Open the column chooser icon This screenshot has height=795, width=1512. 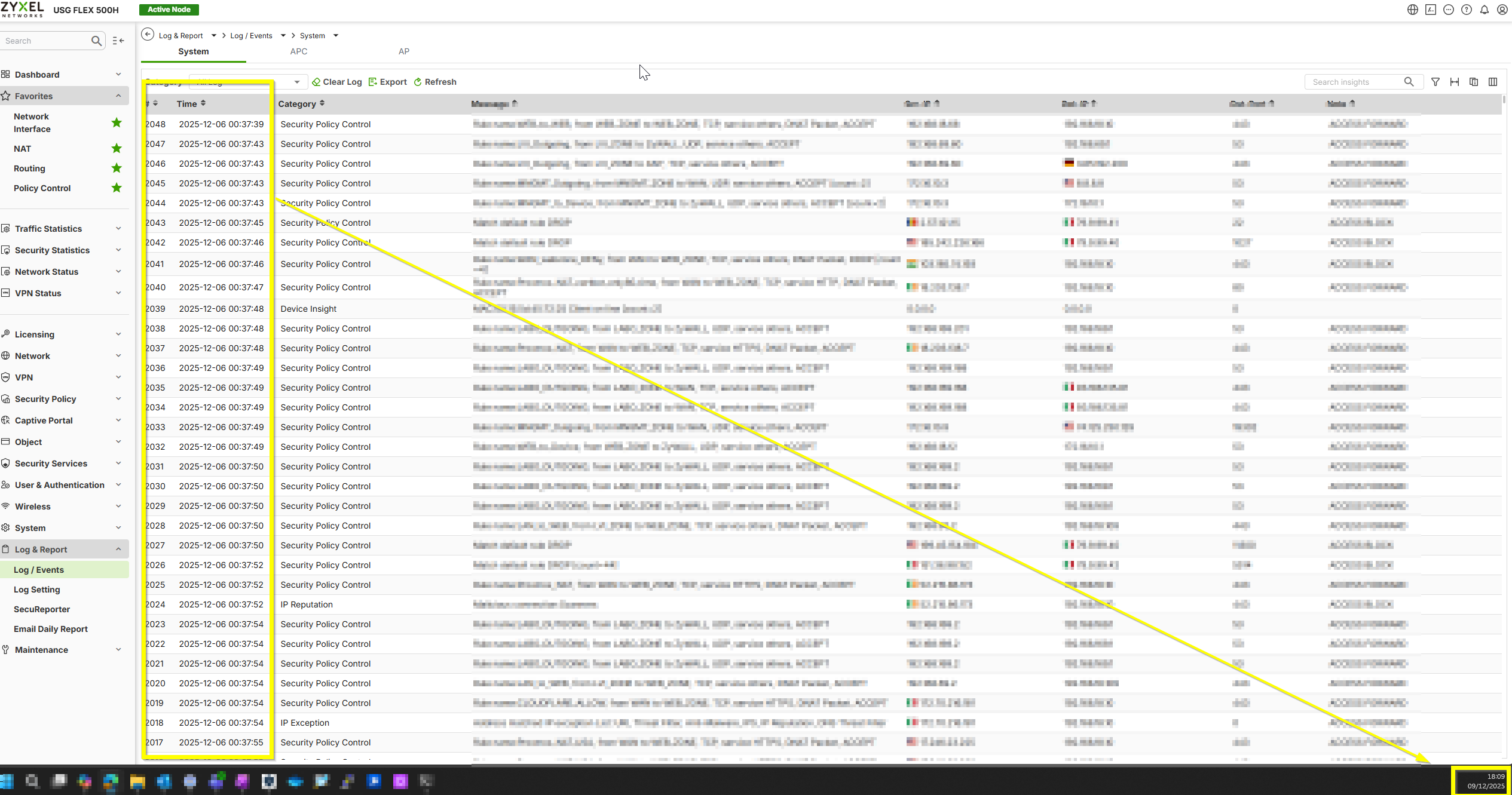click(x=1493, y=82)
